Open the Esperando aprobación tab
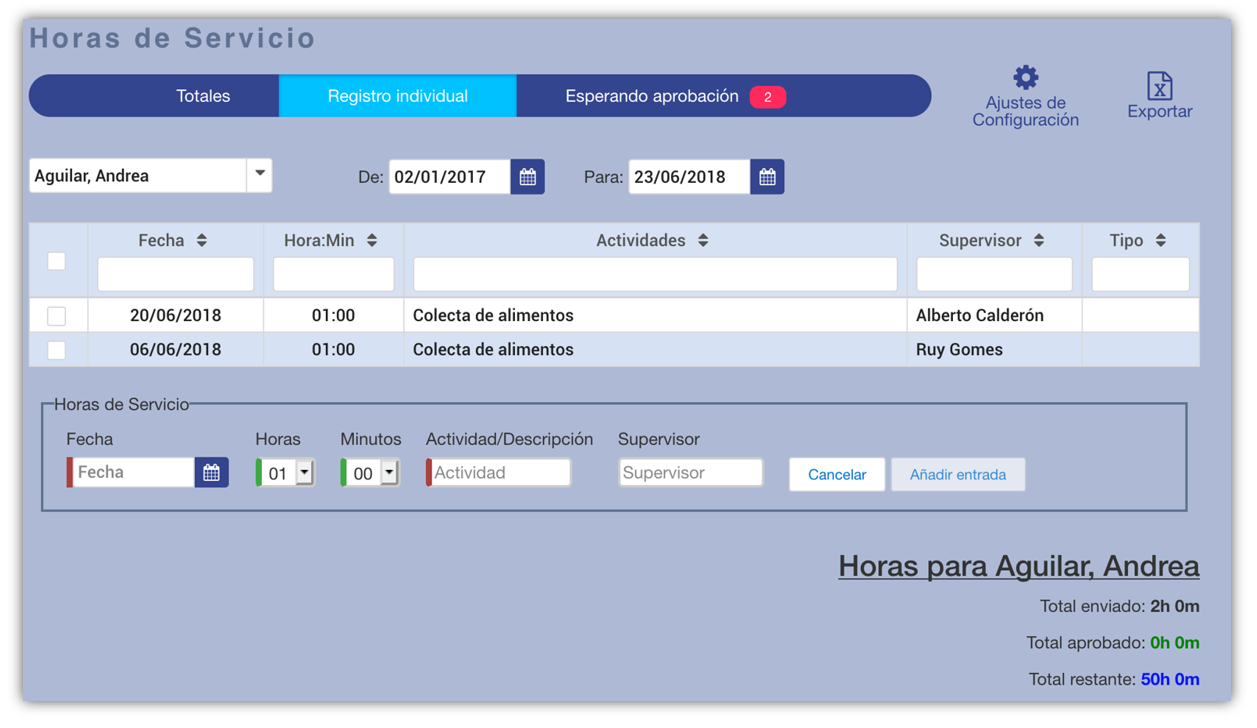This screenshot has height=728, width=1257. click(652, 96)
